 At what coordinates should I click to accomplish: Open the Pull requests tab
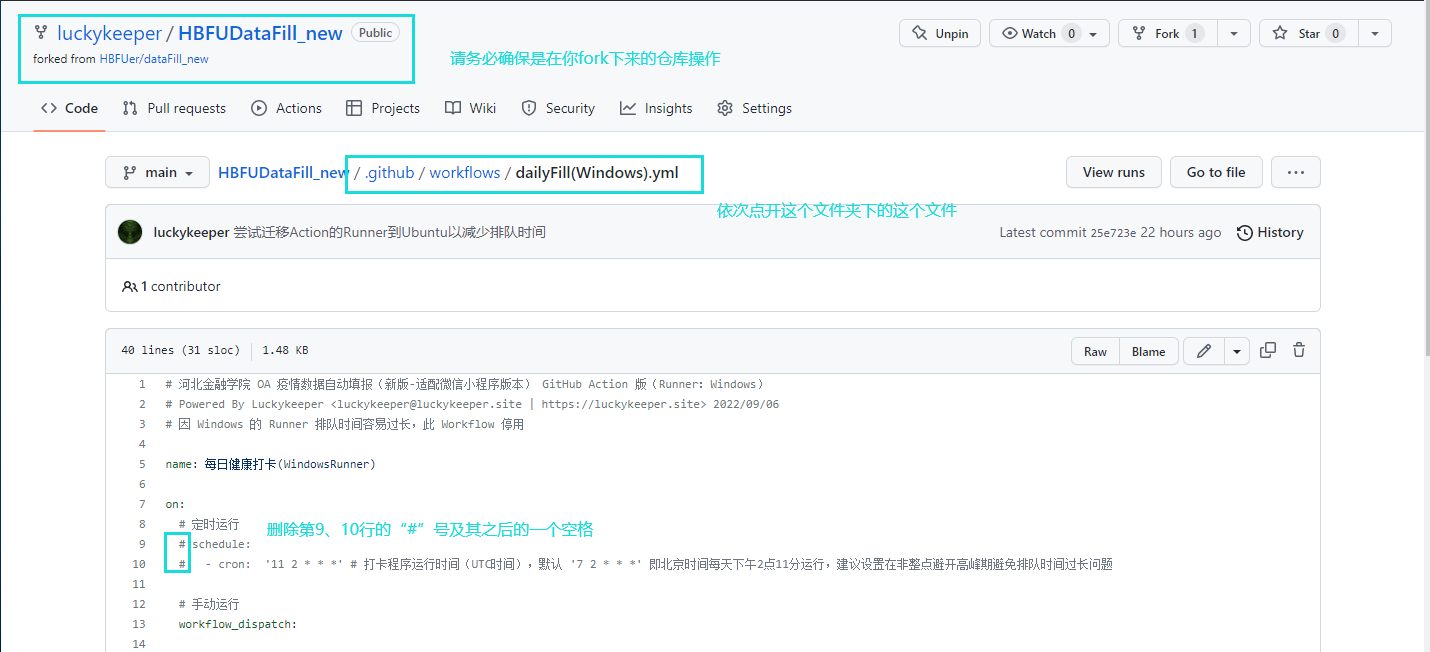tap(174, 108)
